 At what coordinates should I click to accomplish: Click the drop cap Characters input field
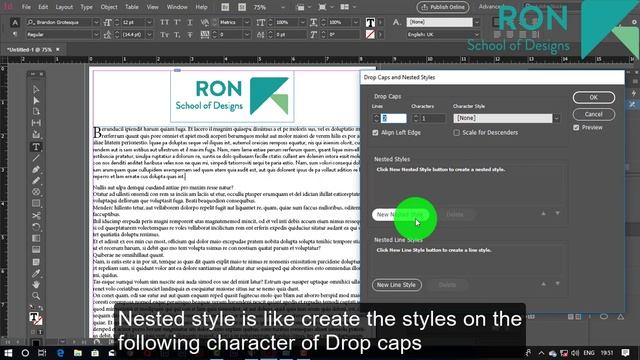[x=433, y=118]
